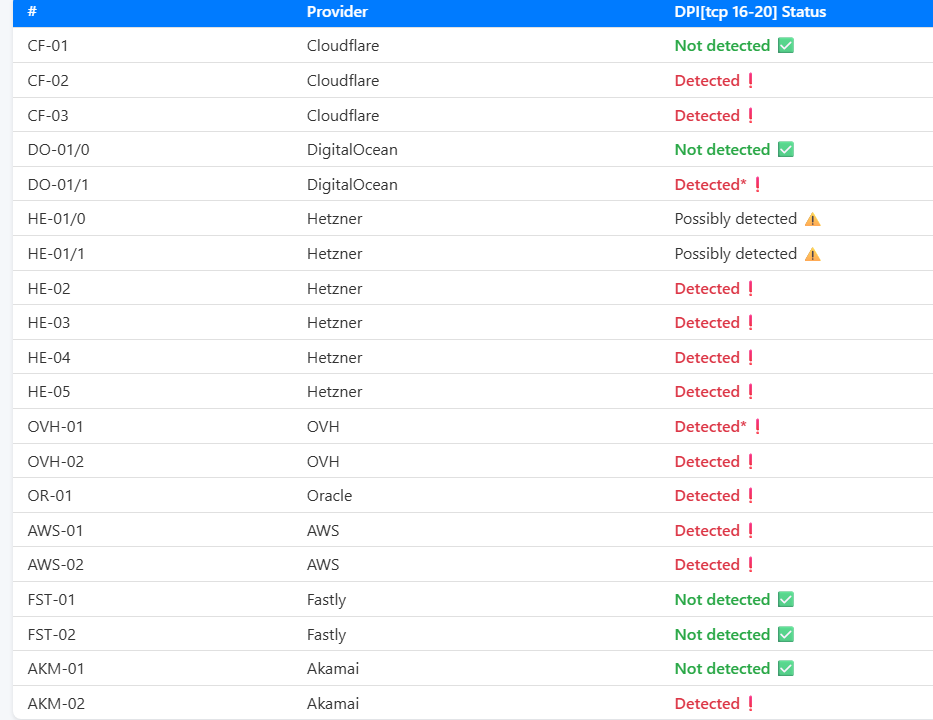Click the green checkmark in DO-01/0 row
The width and height of the screenshot is (933, 720).
pos(785,149)
